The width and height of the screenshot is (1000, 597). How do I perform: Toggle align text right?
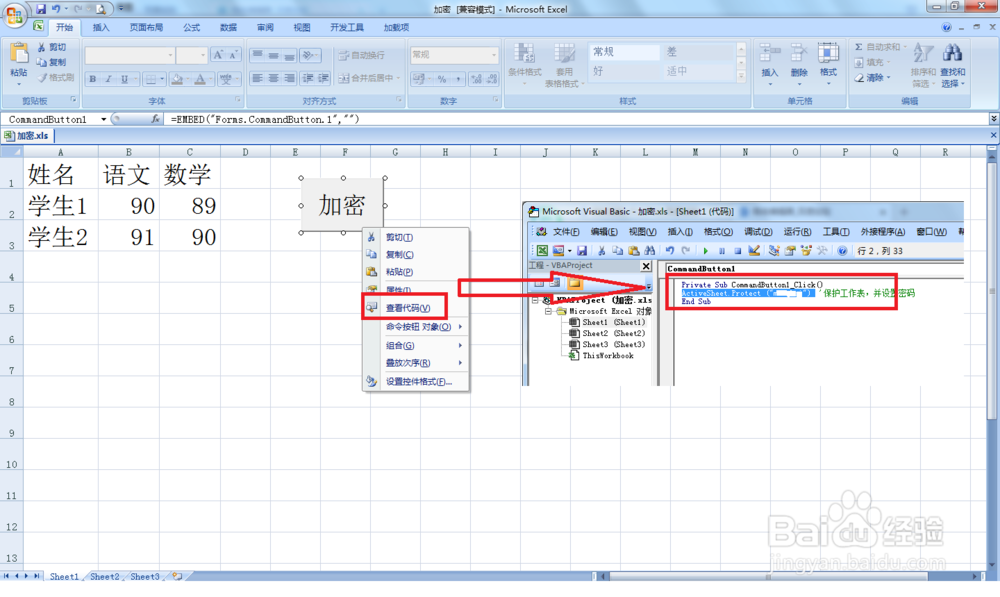coord(289,78)
